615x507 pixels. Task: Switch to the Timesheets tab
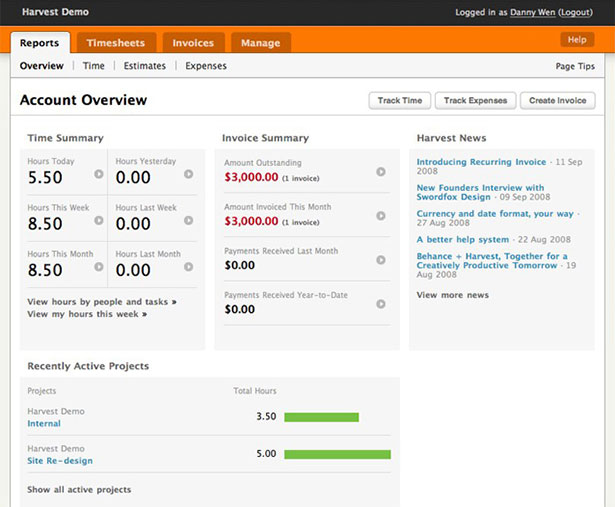(x=116, y=43)
